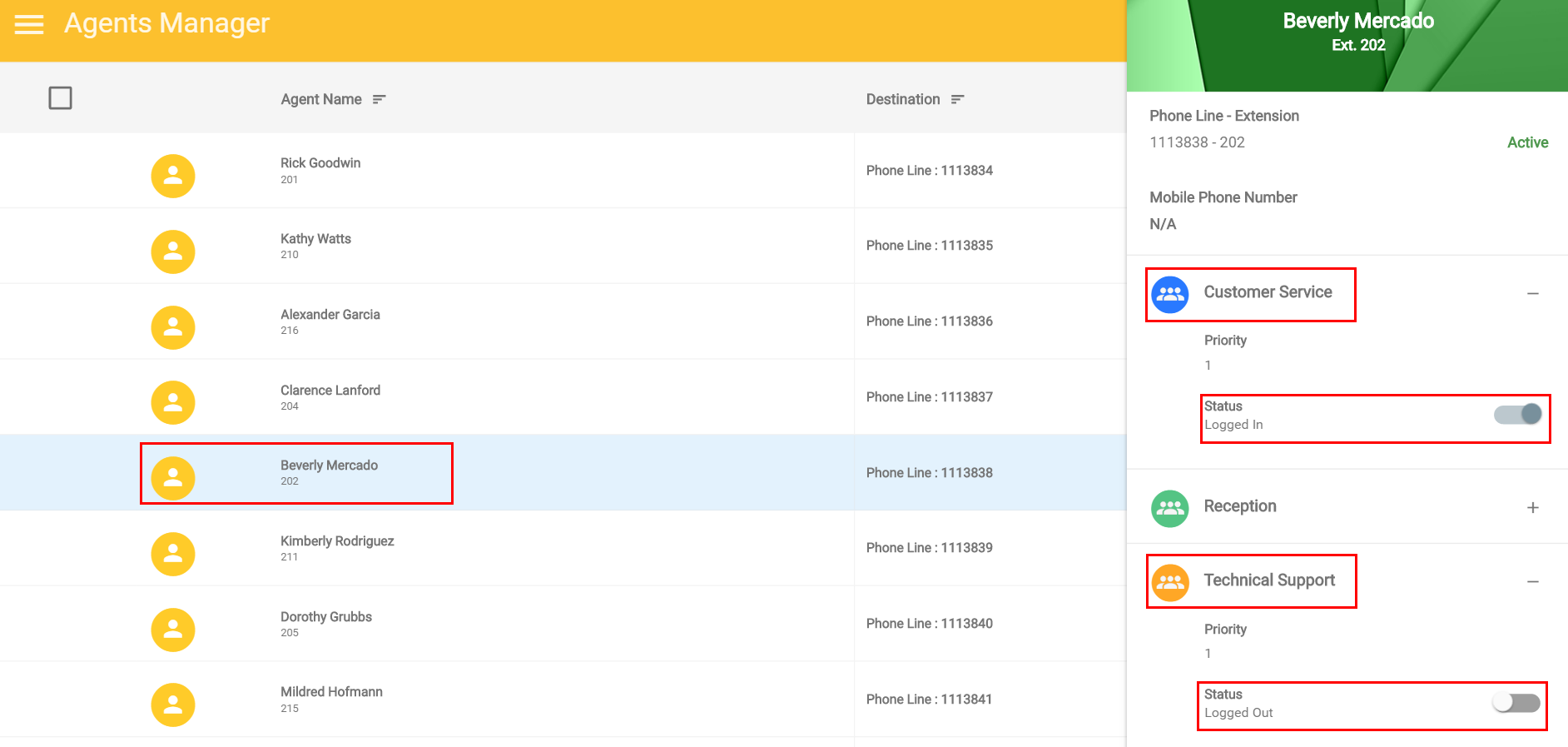This screenshot has width=1568, height=747.
Task: Click the 1113838 - 202 extension value
Action: [x=1198, y=142]
